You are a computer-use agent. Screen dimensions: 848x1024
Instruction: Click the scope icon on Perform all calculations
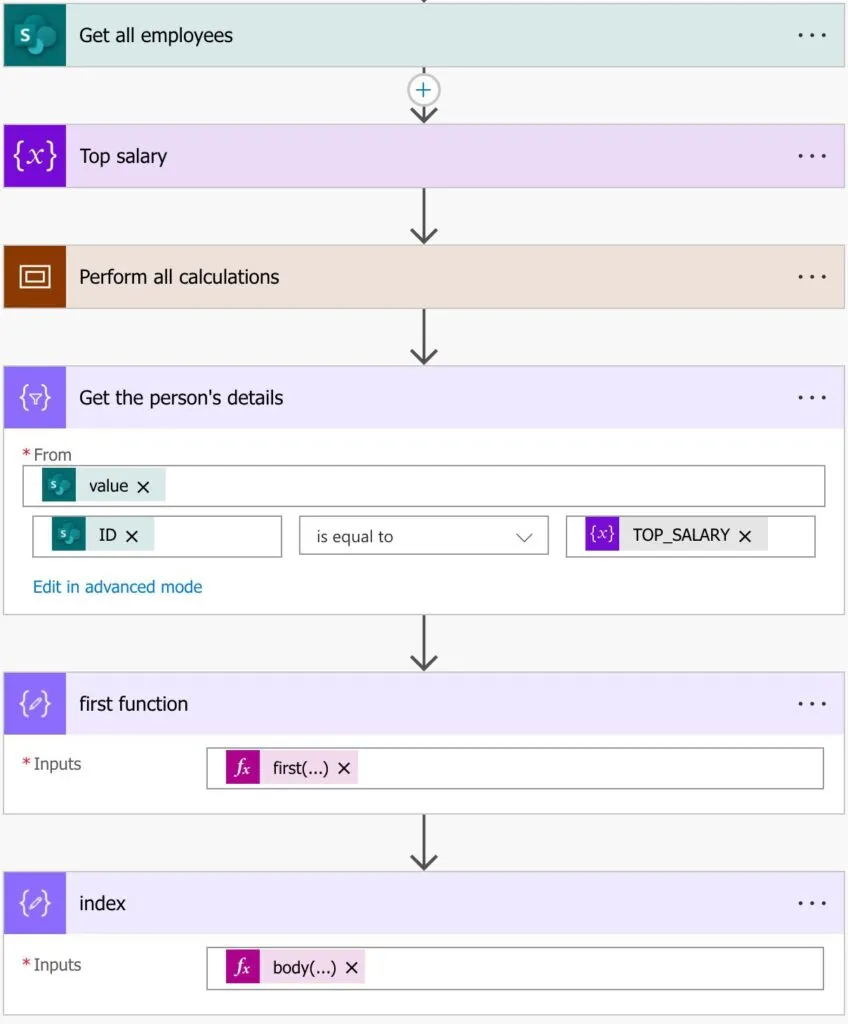pos(35,277)
